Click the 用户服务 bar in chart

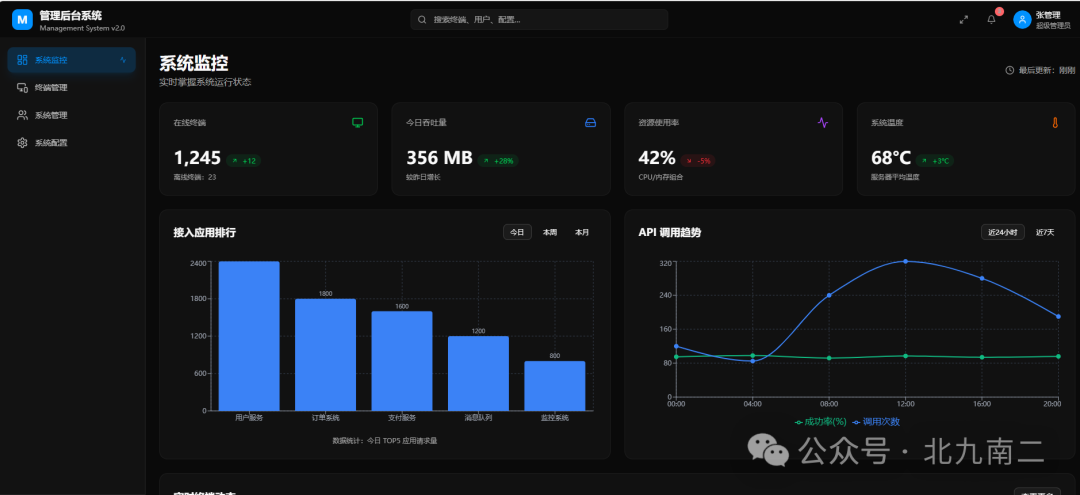(249, 336)
